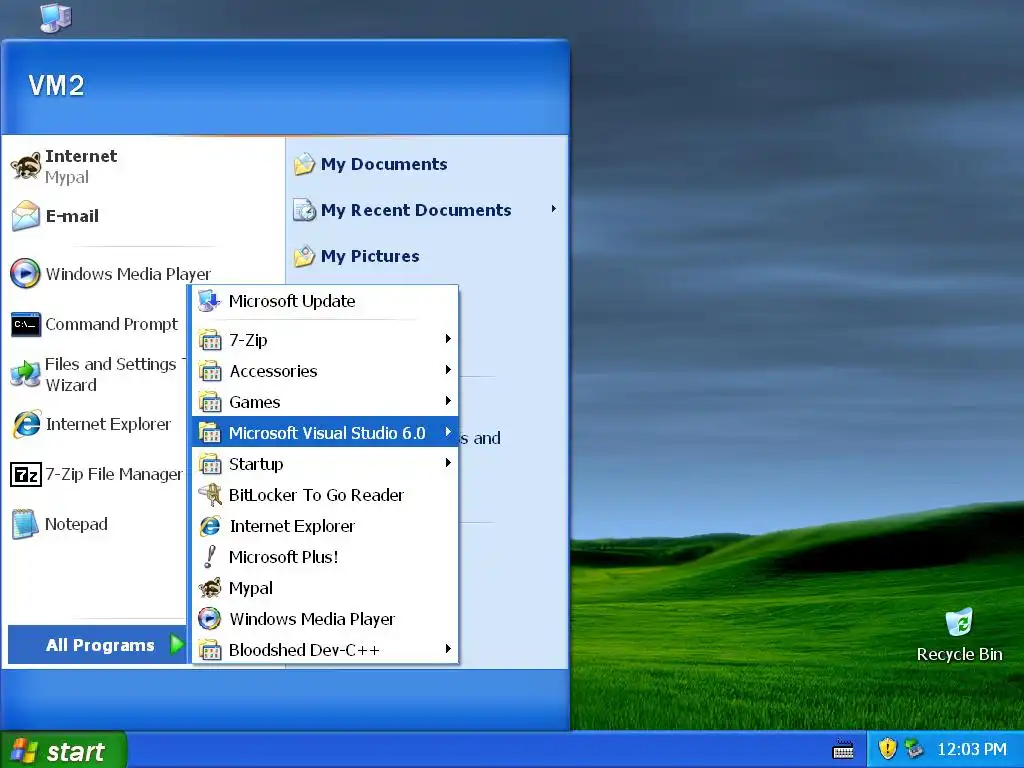The image size is (1024, 768).
Task: Click Internet Explorer icon in All Programs list
Action: pyautogui.click(x=210, y=526)
